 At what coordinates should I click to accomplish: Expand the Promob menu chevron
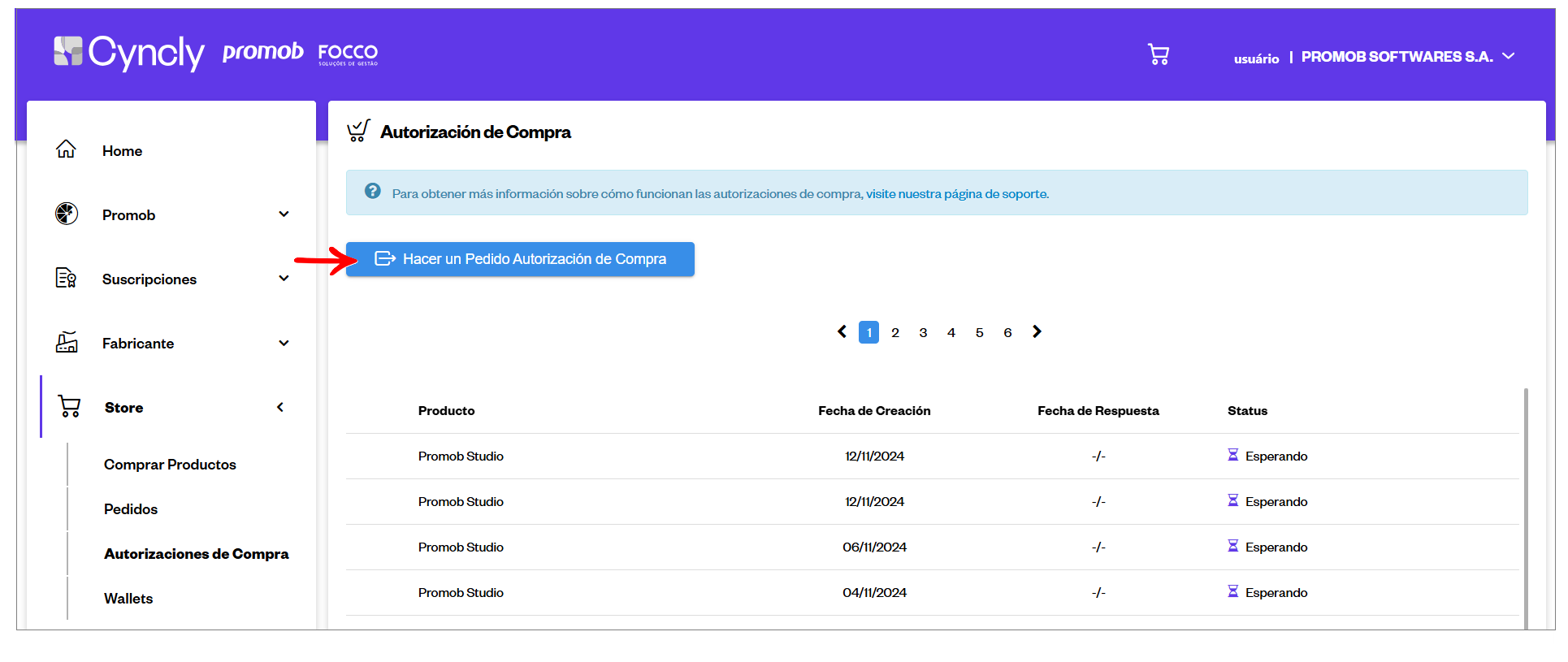point(284,214)
